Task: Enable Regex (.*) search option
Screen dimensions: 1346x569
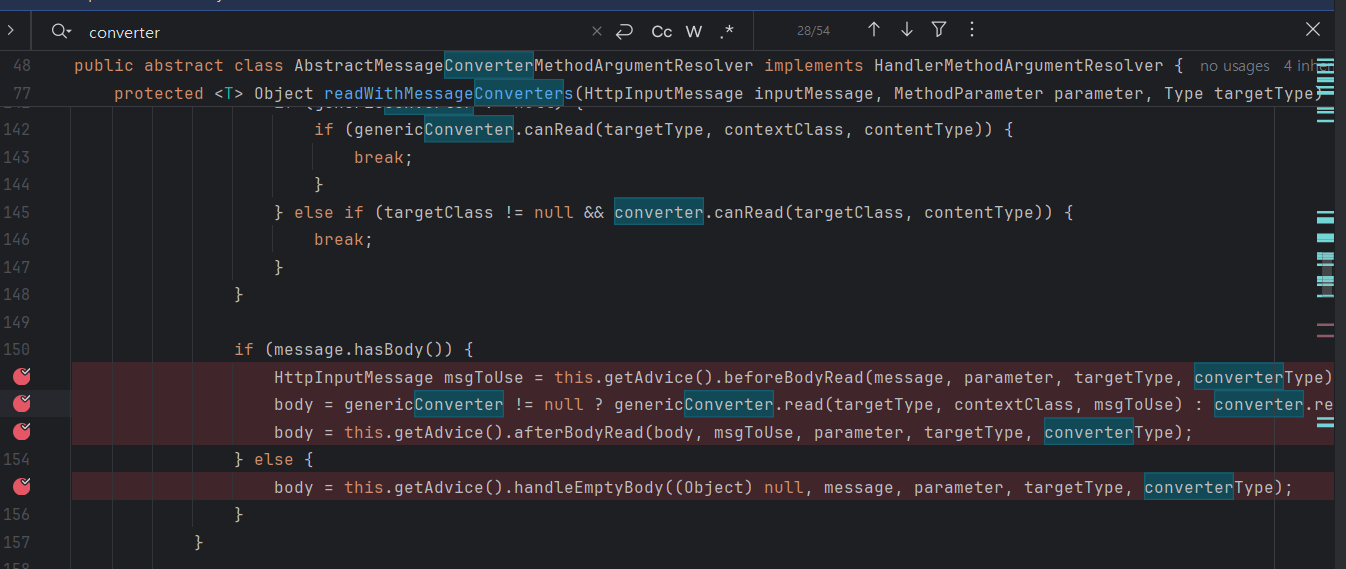Action: tap(727, 31)
